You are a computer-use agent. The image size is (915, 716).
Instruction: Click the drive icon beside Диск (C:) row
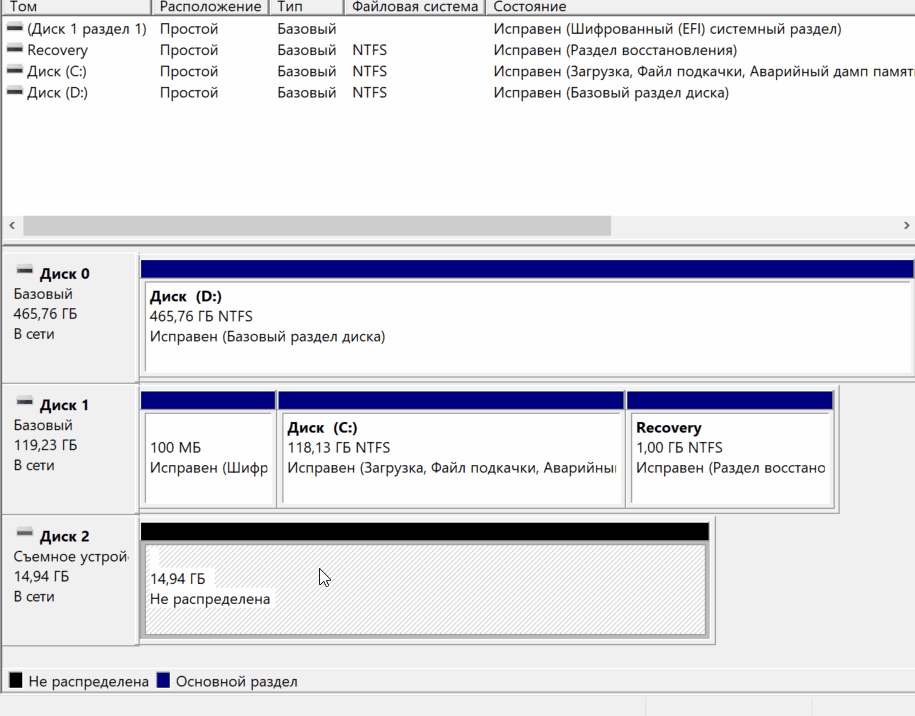click(15, 71)
